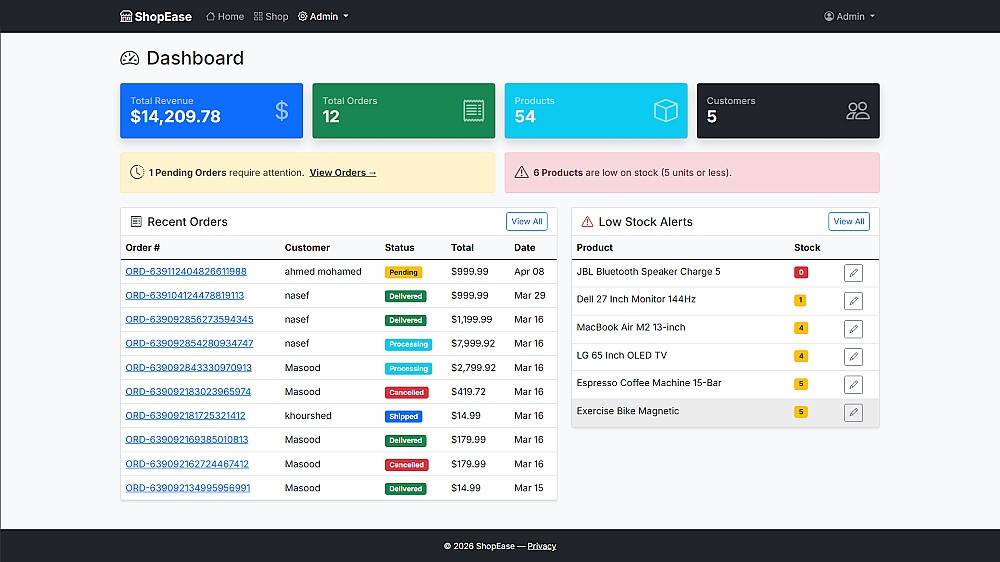Screen dimensions: 1000x562
Task: Click the box icon on Products card
Action: [665, 111]
